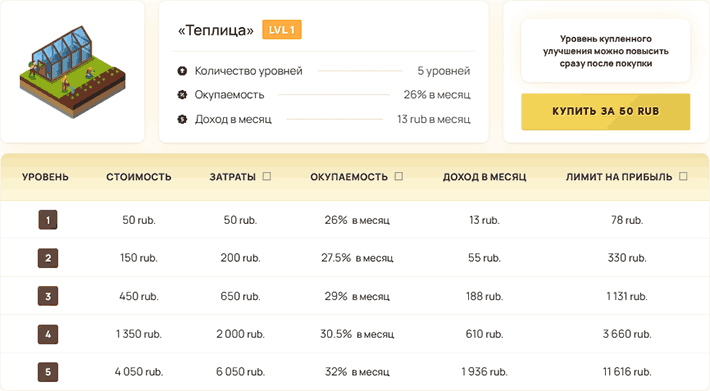This screenshot has width=710, height=391.
Task: Click the 1 131 rub. profit limit cell
Action: coord(627,296)
